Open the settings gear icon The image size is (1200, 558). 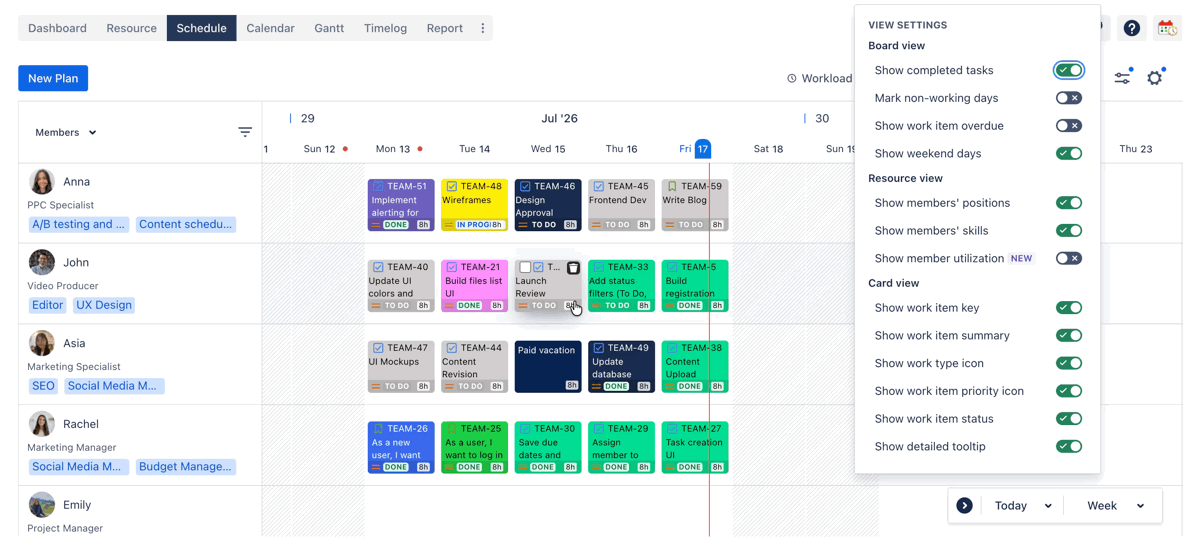pos(1155,78)
